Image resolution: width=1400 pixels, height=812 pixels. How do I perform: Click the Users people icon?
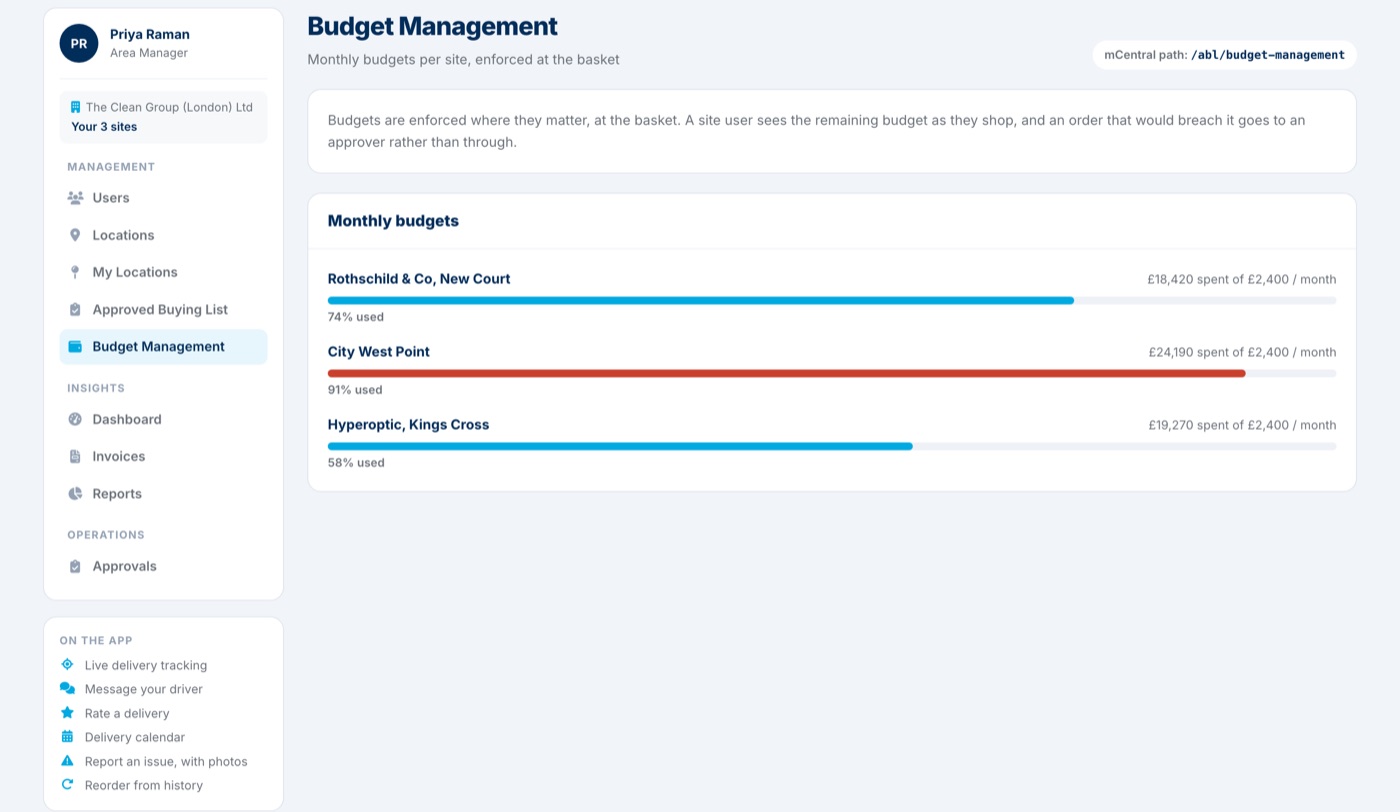click(75, 198)
